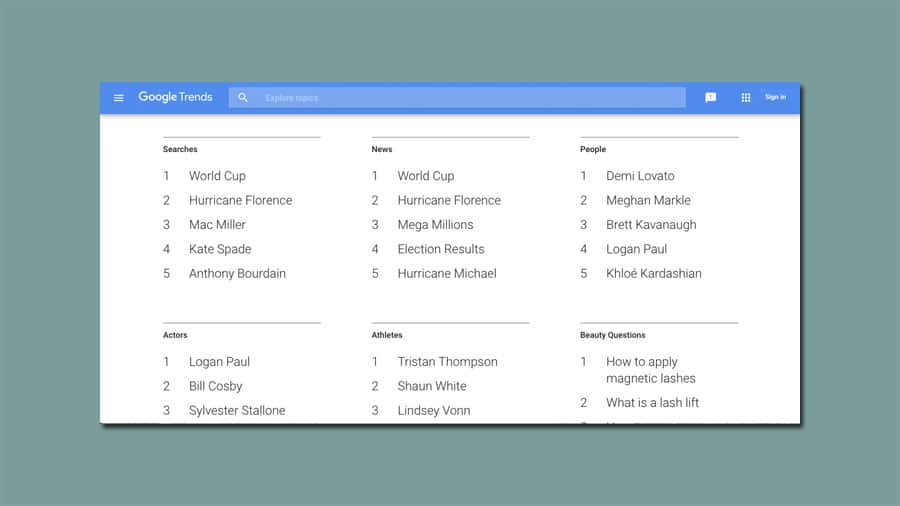The height and width of the screenshot is (506, 900).
Task: Open the send feedback icon
Action: 711,98
